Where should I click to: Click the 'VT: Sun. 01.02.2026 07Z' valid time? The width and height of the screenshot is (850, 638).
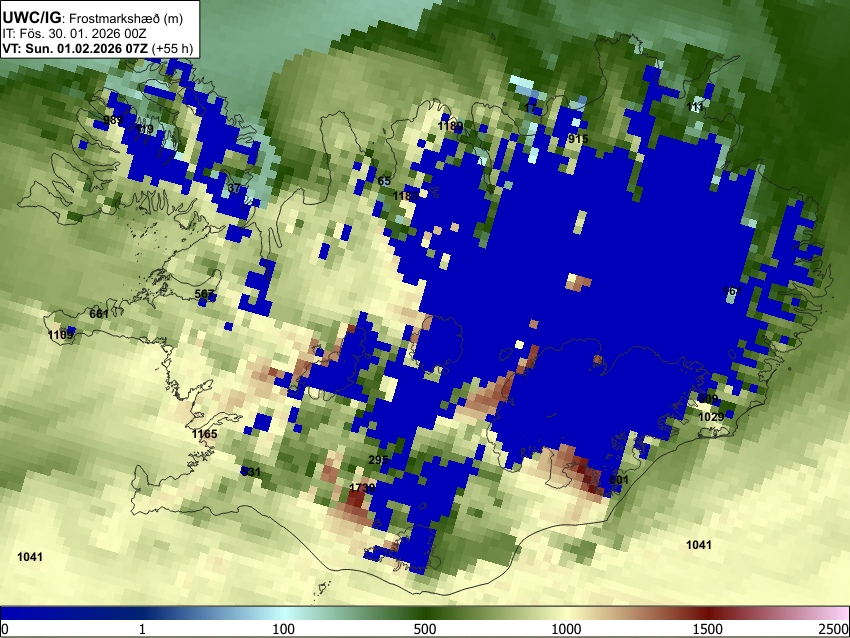point(75,48)
